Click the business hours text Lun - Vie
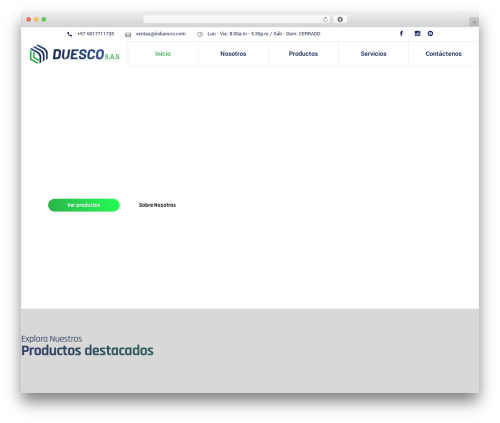 (x=264, y=34)
